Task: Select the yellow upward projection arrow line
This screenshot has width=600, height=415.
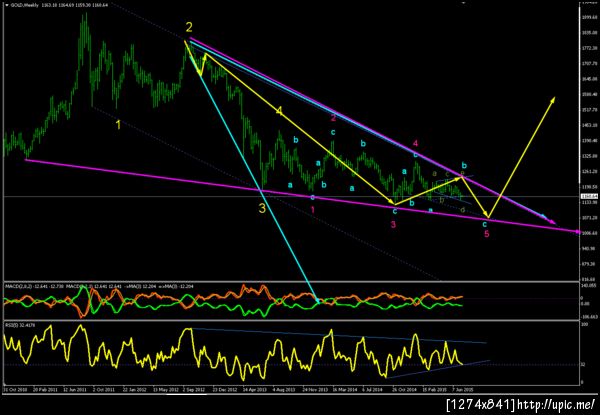Action: (x=521, y=158)
